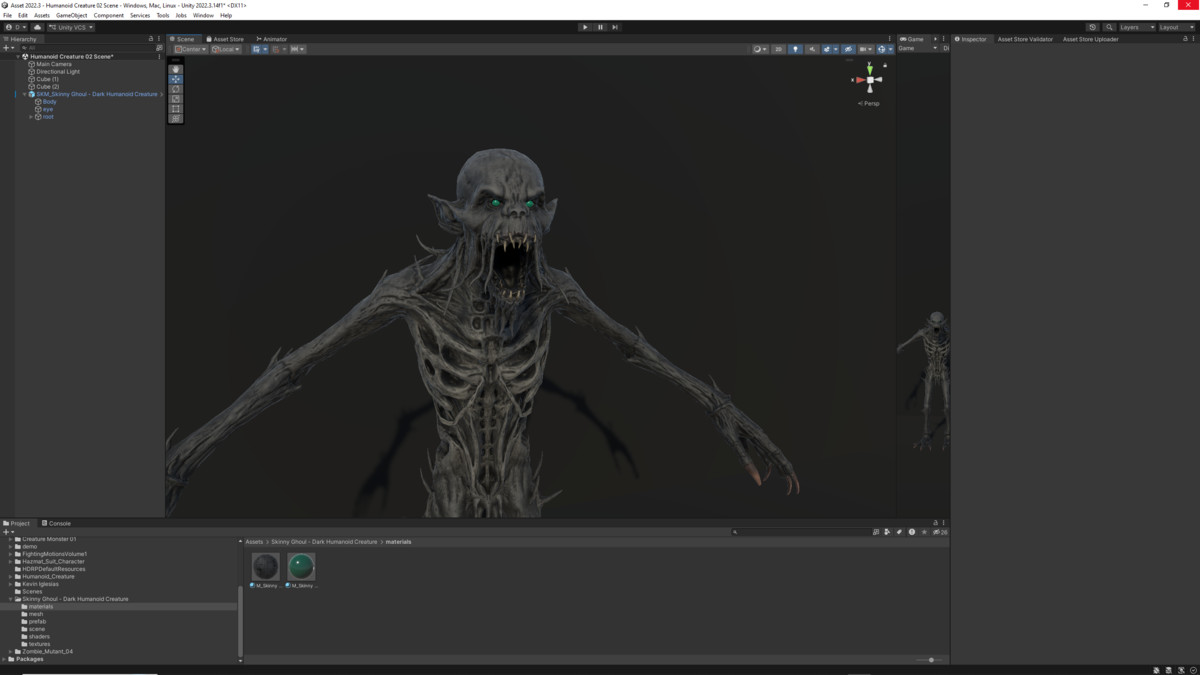Open the Layers dropdown
This screenshot has height=675, width=1200.
(x=1136, y=27)
